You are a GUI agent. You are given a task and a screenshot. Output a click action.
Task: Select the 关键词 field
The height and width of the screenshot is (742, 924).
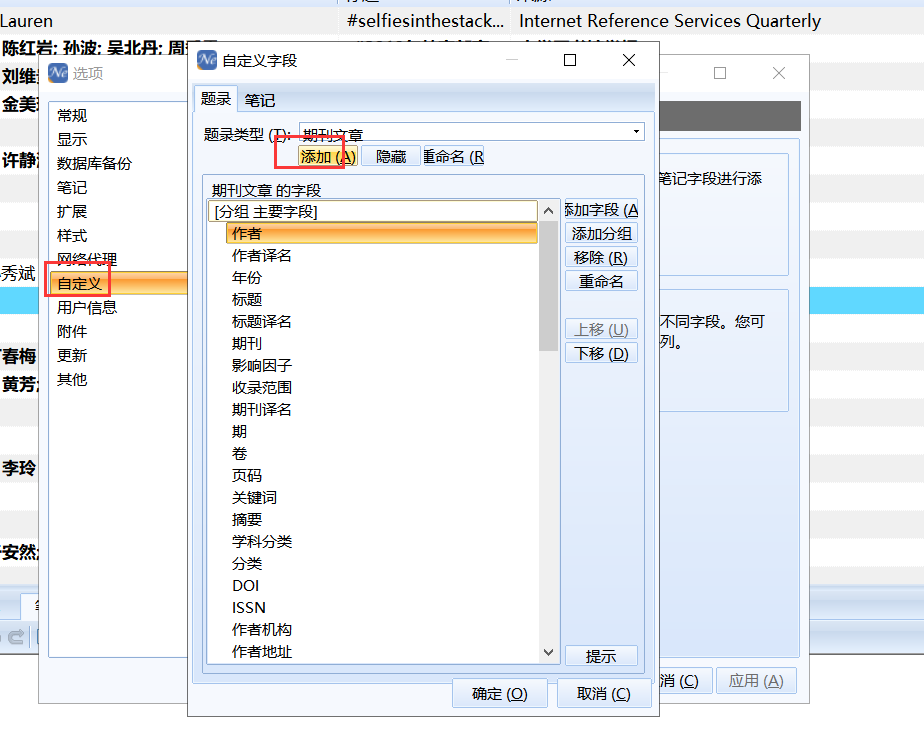click(254, 497)
